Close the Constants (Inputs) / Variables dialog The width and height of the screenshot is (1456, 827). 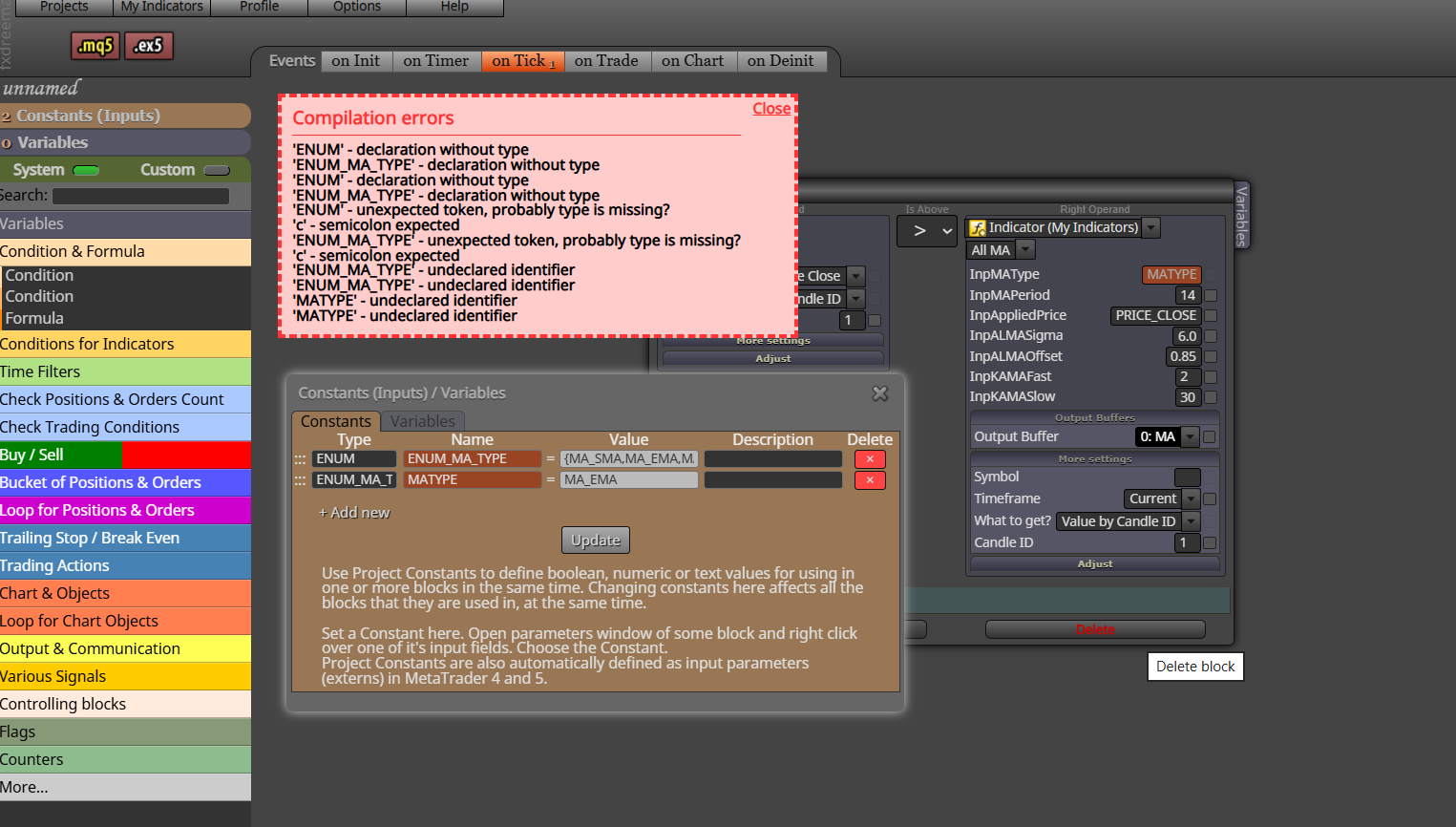click(880, 393)
